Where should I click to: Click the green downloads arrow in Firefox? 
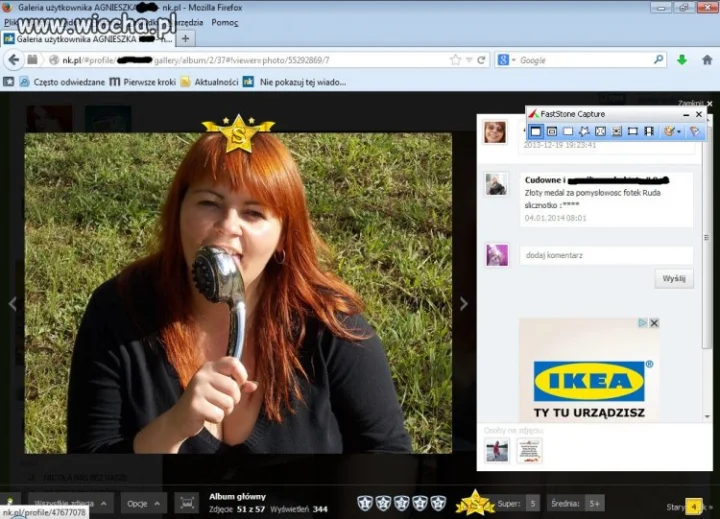[x=682, y=60]
